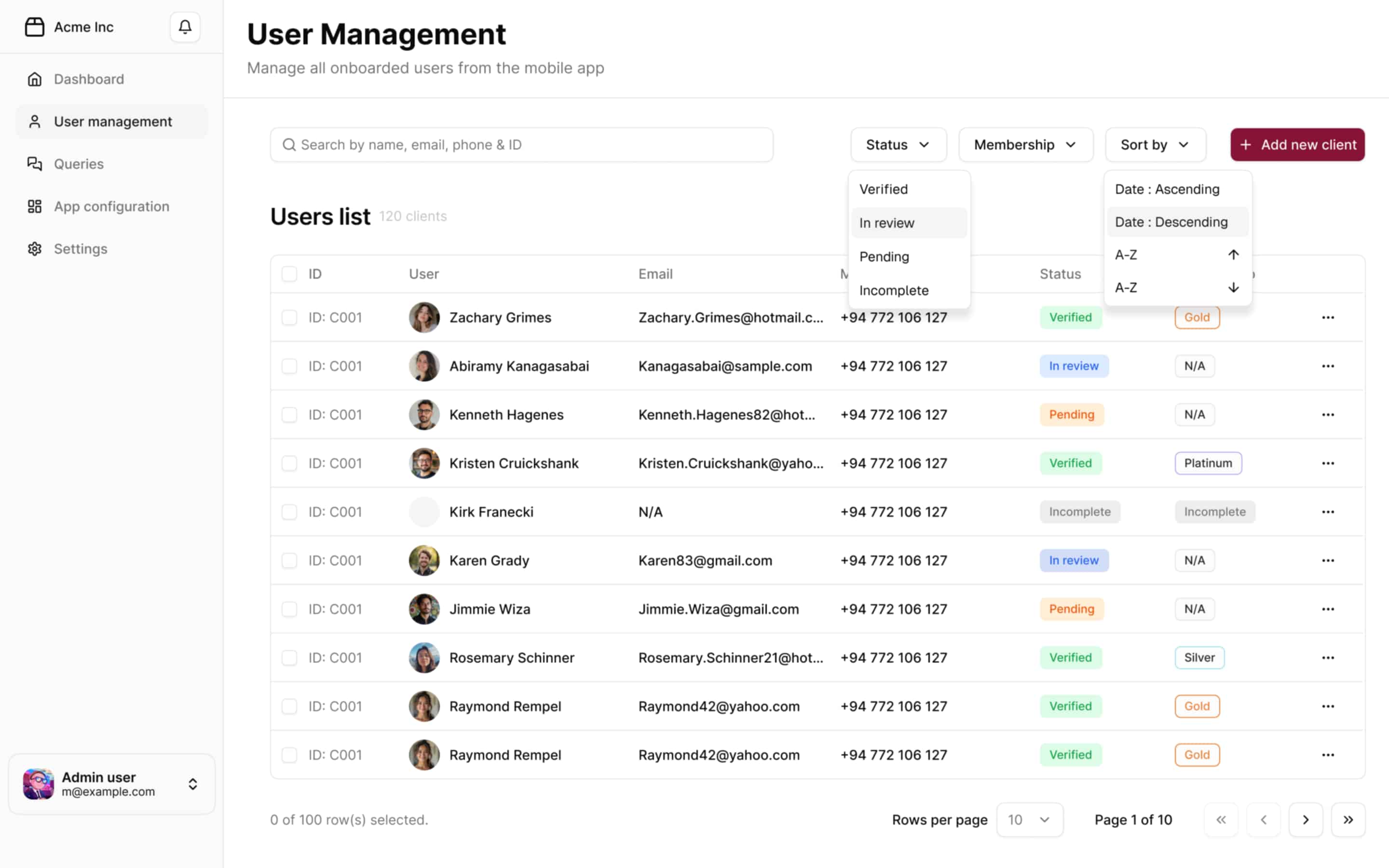The height and width of the screenshot is (868, 1389).
Task: Check the checkbox for Kenneth Hagenes
Action: (x=289, y=414)
